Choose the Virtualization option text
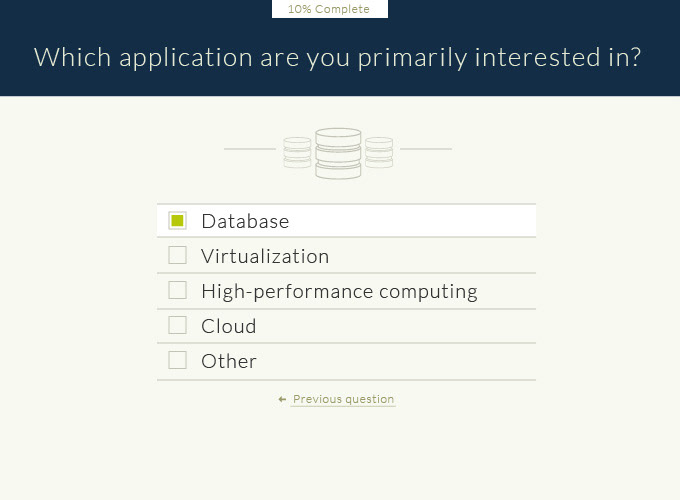 click(x=265, y=256)
